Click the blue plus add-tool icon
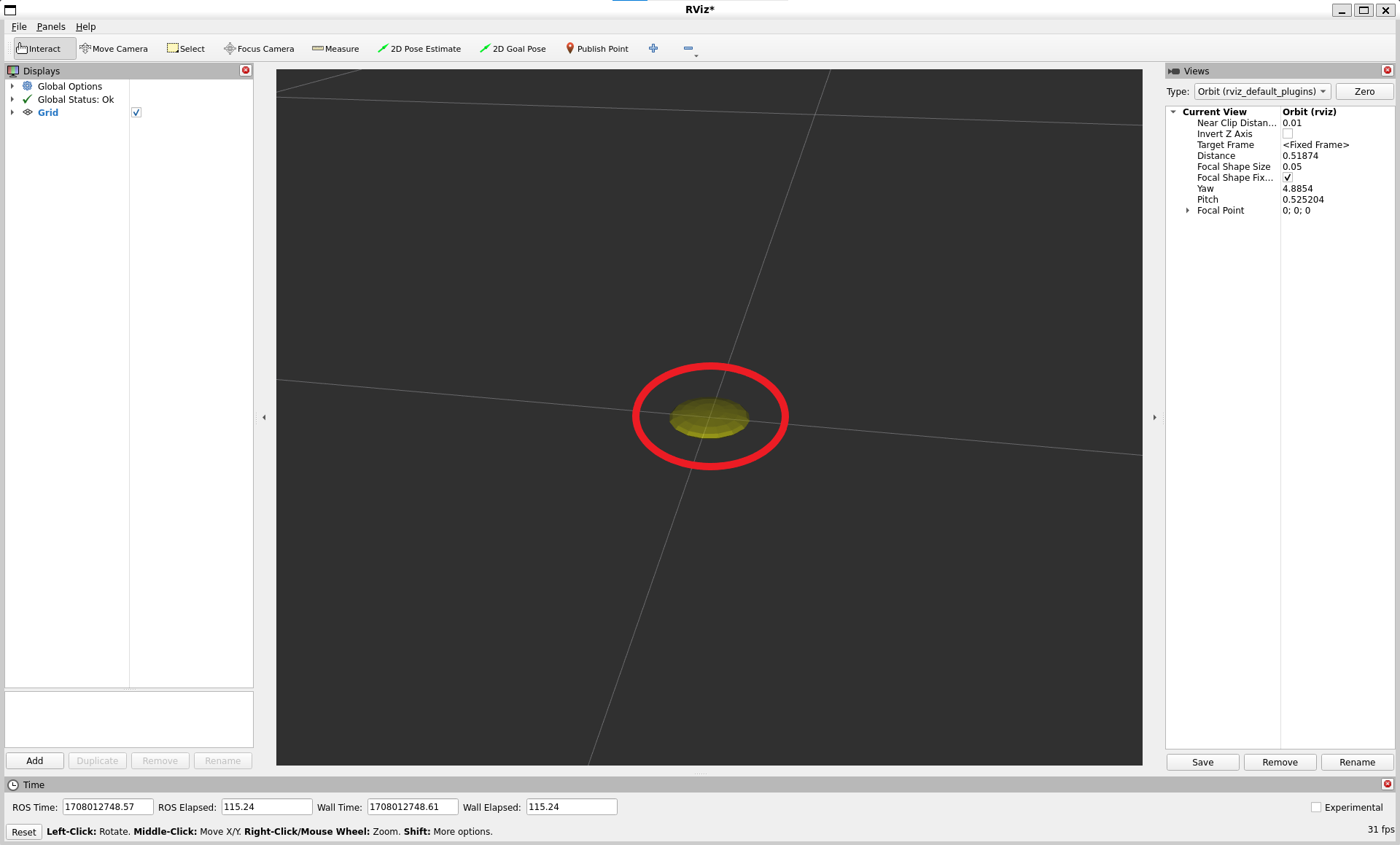 653,48
